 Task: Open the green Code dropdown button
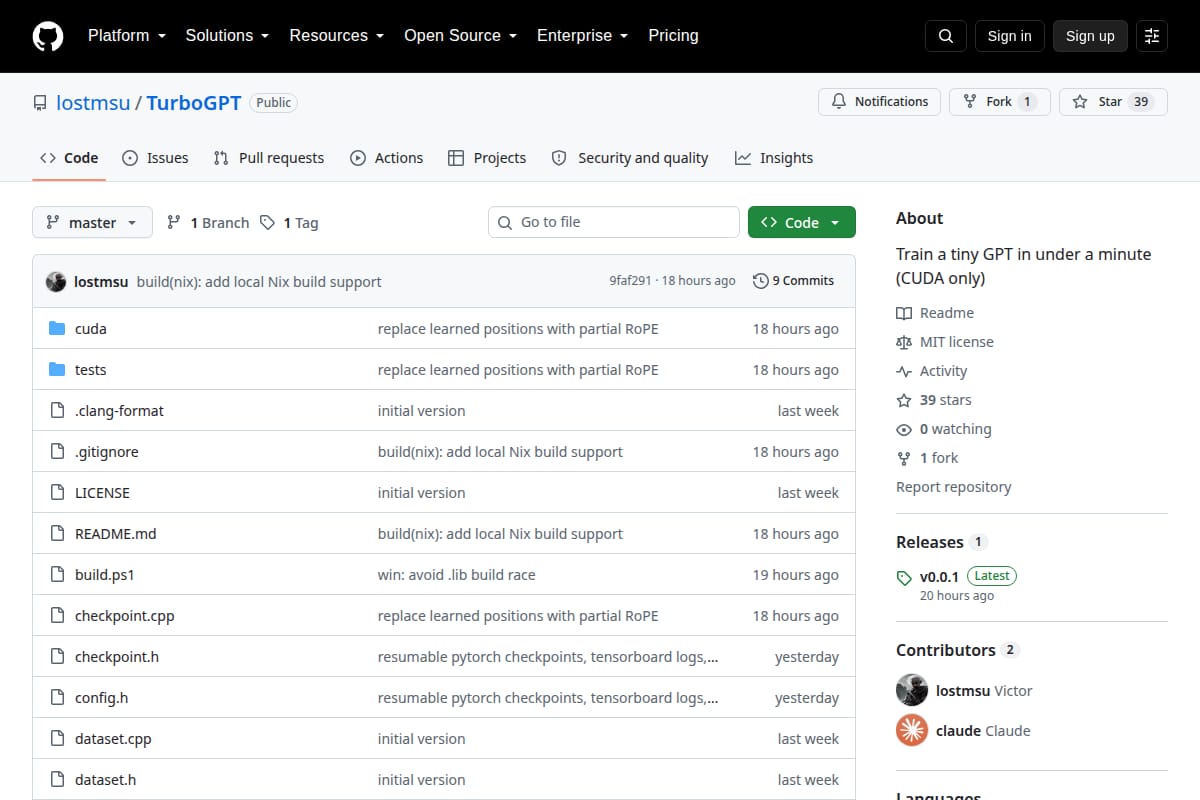(x=802, y=222)
